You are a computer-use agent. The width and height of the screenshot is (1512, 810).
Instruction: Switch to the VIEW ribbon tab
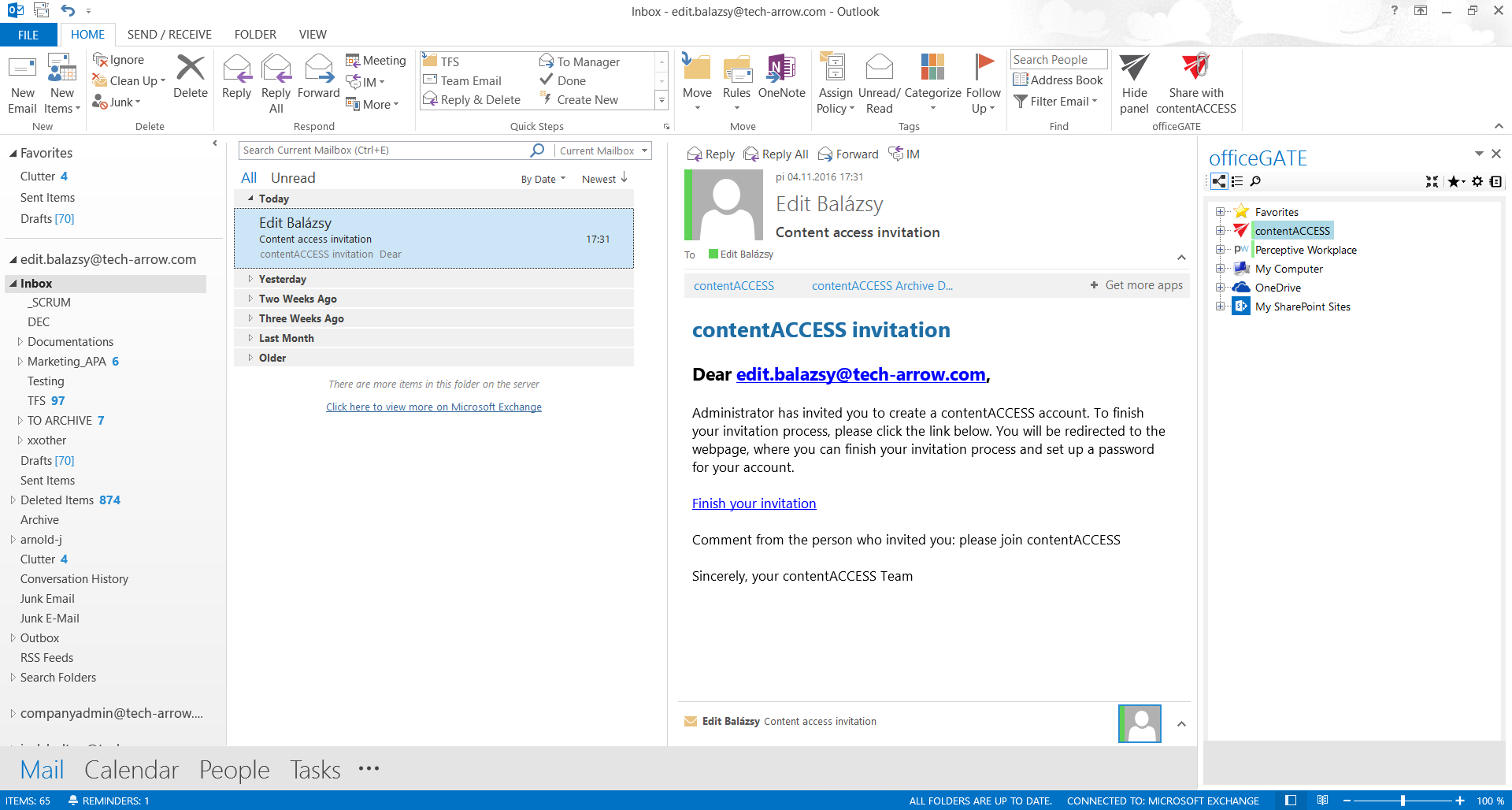pyautogui.click(x=313, y=35)
